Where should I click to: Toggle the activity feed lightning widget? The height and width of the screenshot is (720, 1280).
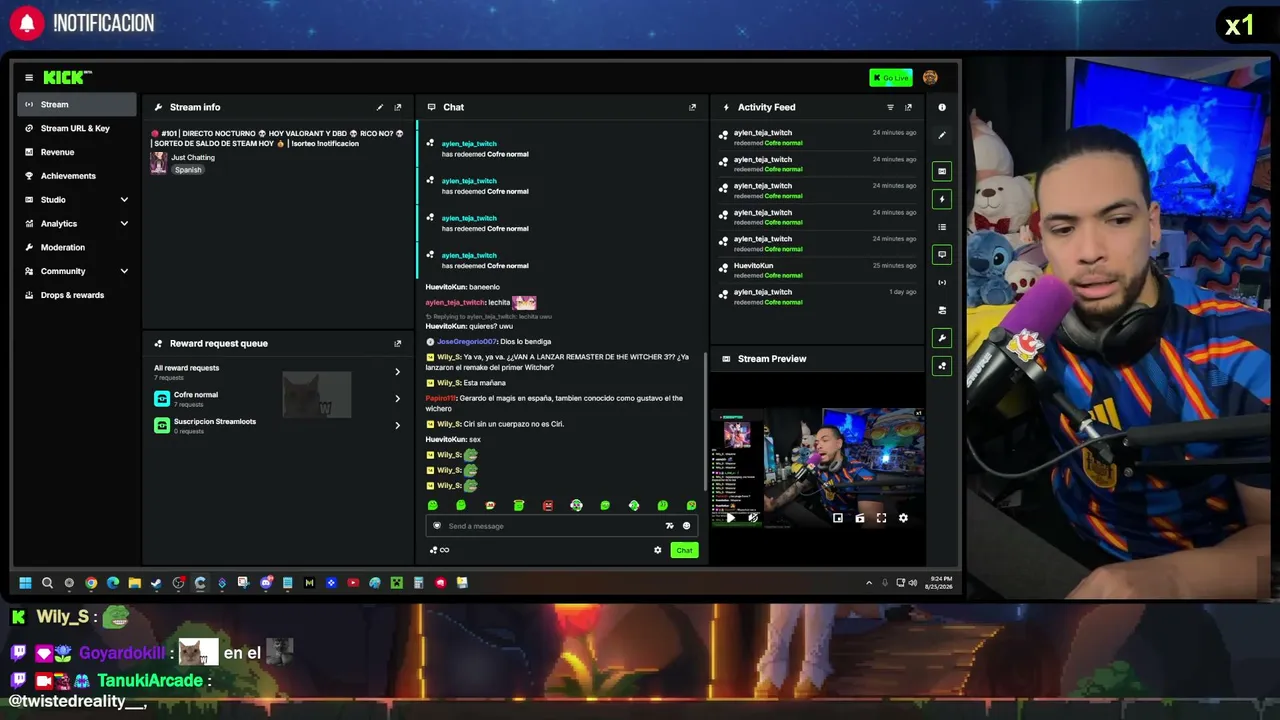[x=941, y=199]
